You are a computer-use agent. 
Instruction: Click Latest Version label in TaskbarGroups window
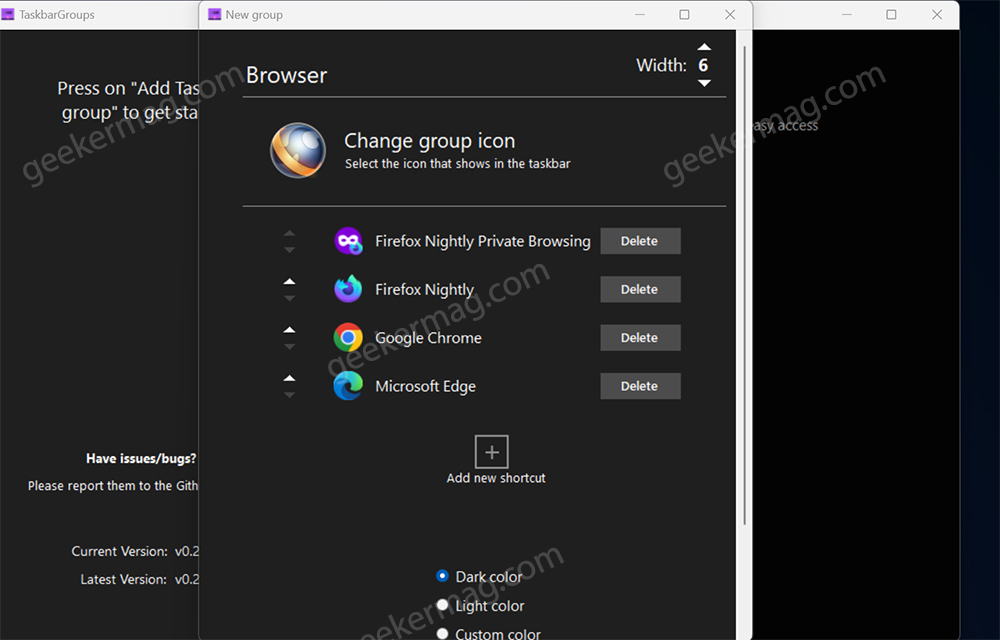(123, 579)
